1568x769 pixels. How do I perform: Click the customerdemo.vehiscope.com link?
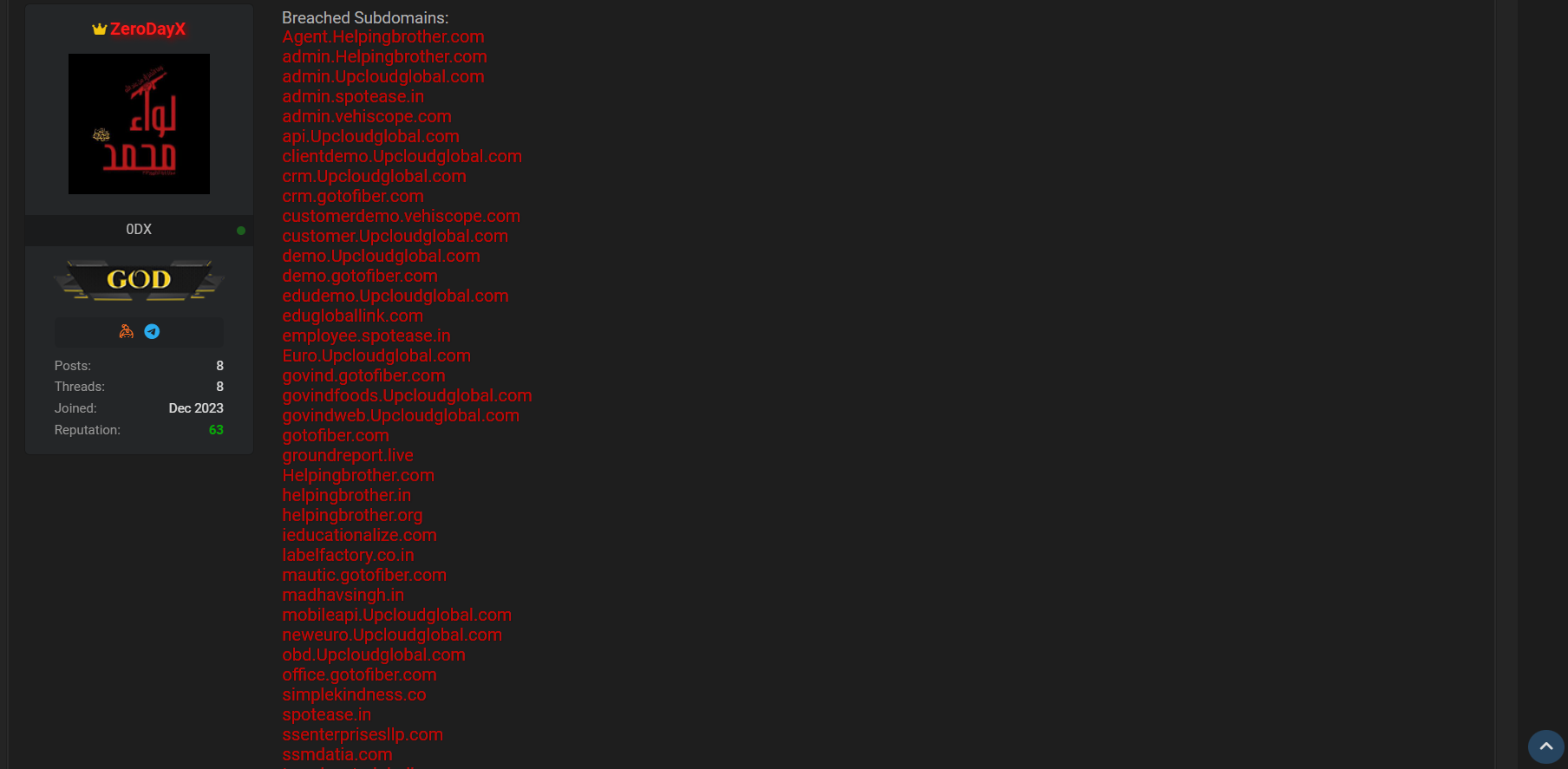[401, 217]
